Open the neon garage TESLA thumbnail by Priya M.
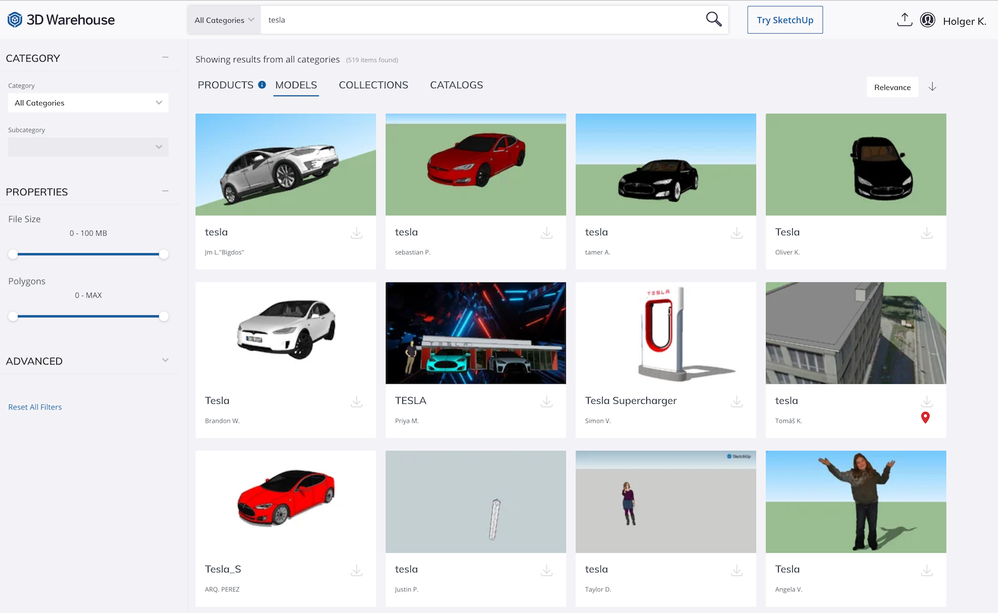 coord(475,333)
